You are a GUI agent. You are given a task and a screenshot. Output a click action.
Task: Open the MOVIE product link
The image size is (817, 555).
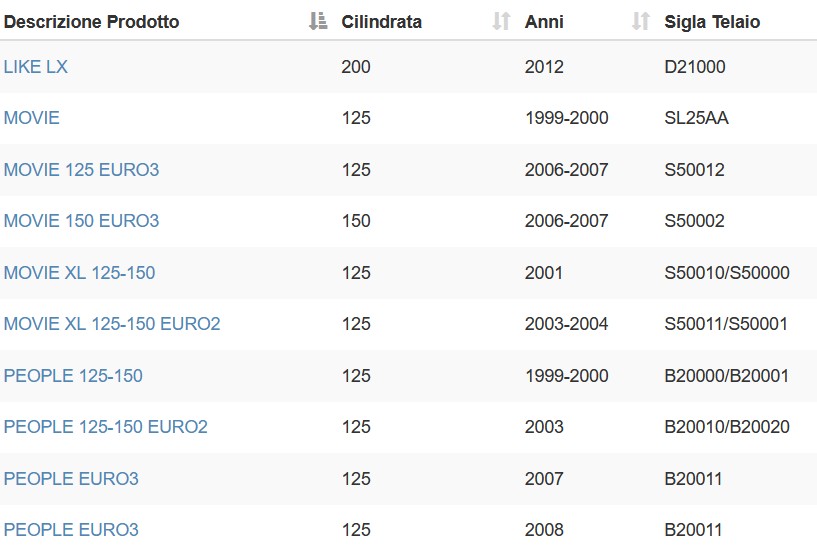31,118
